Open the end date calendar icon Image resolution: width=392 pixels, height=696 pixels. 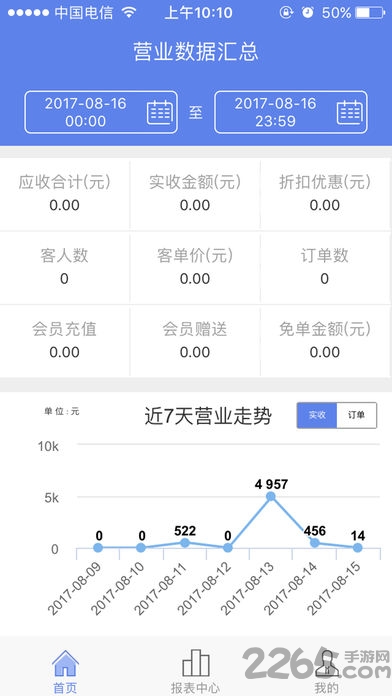point(349,112)
